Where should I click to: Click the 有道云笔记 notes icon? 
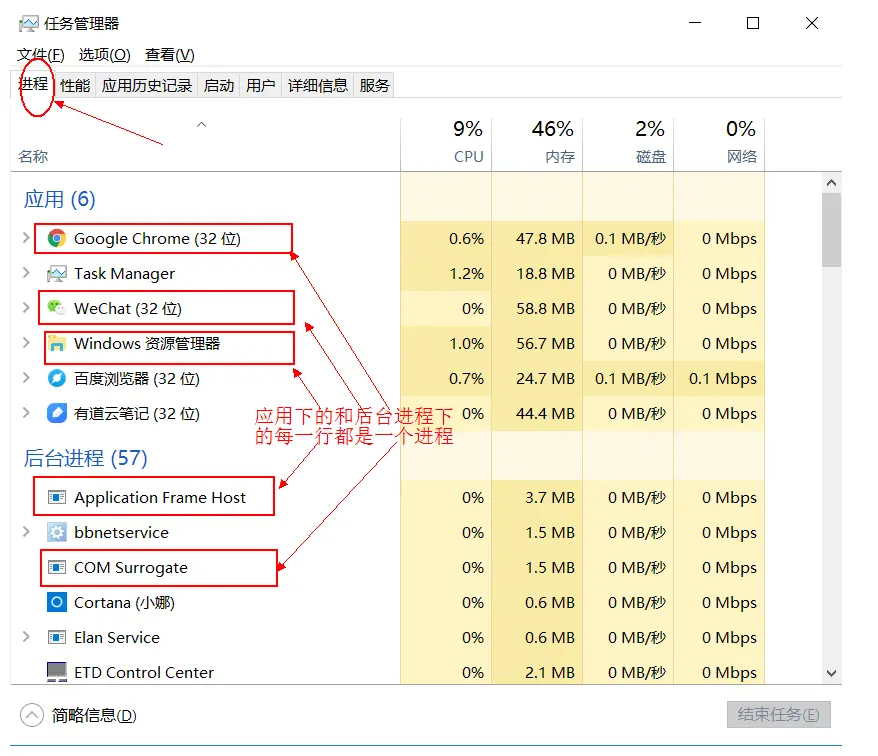59,413
